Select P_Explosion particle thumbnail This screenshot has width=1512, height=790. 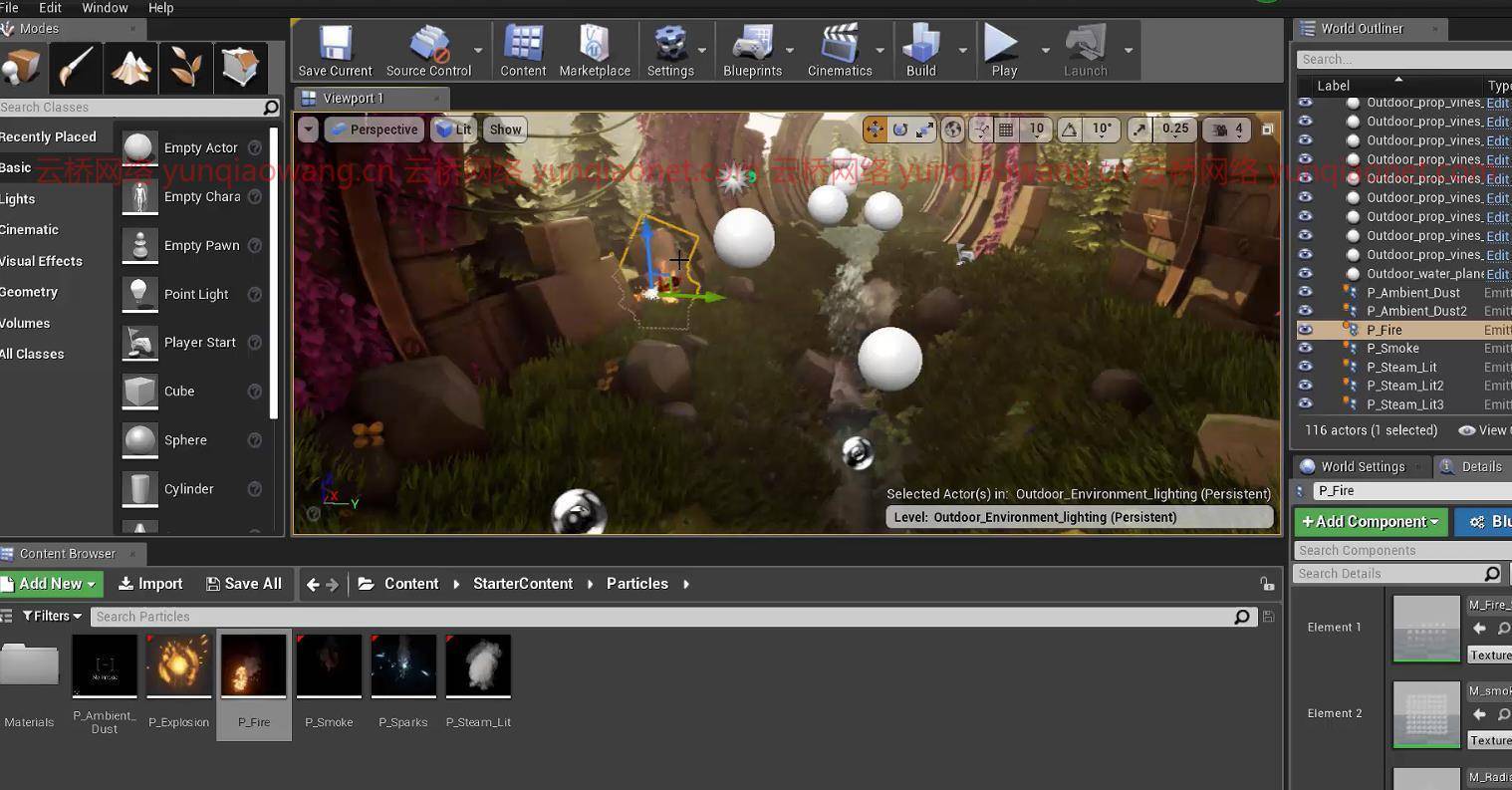179,666
